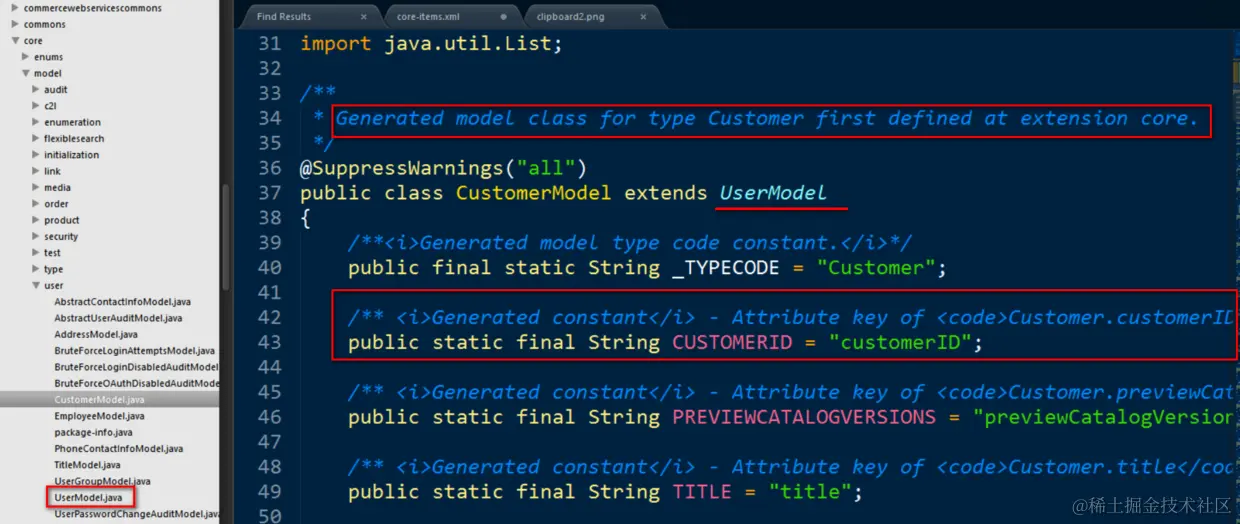Click line number 43 in the gutter
The image size is (1240, 524).
pyautogui.click(x=269, y=343)
